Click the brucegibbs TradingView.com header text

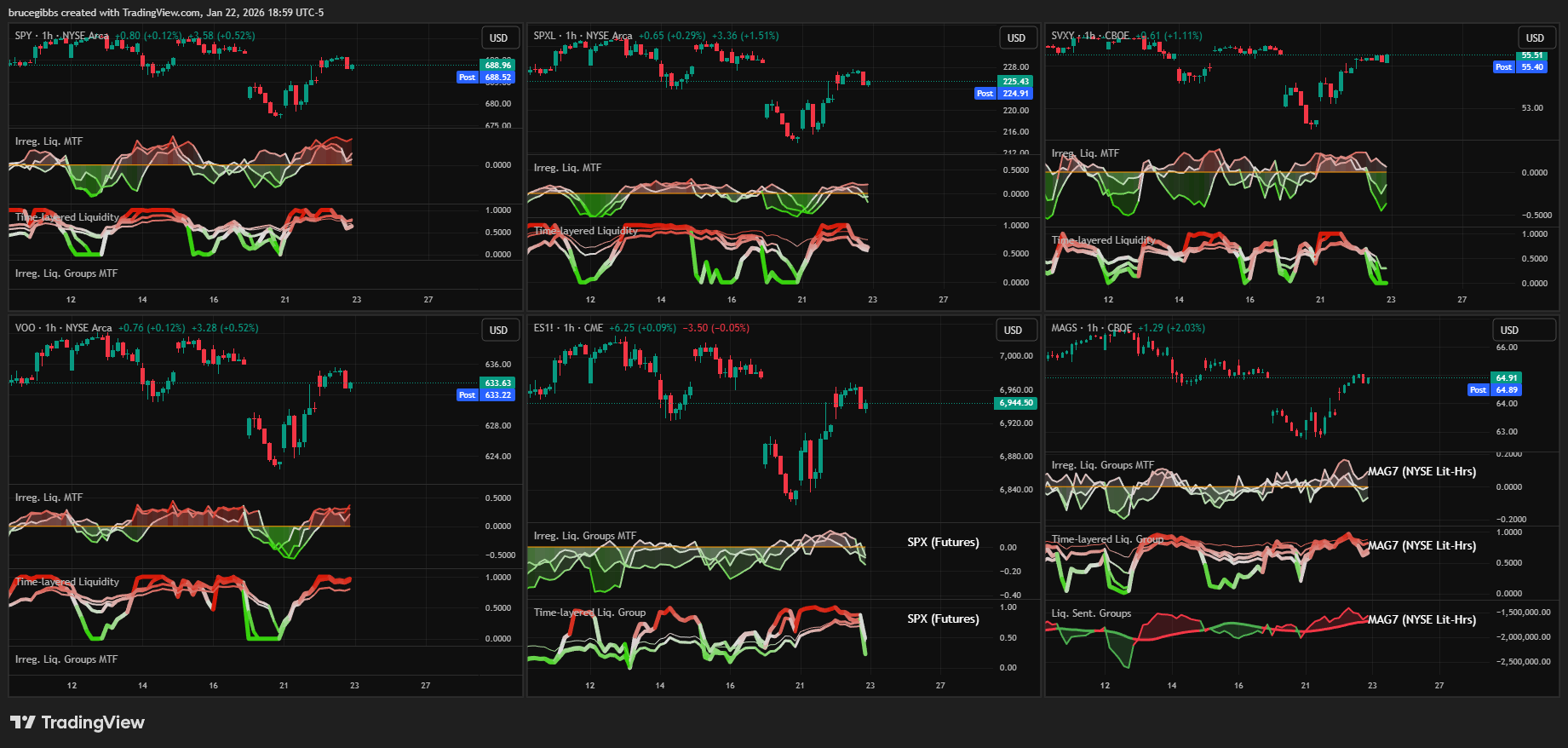click(x=166, y=13)
